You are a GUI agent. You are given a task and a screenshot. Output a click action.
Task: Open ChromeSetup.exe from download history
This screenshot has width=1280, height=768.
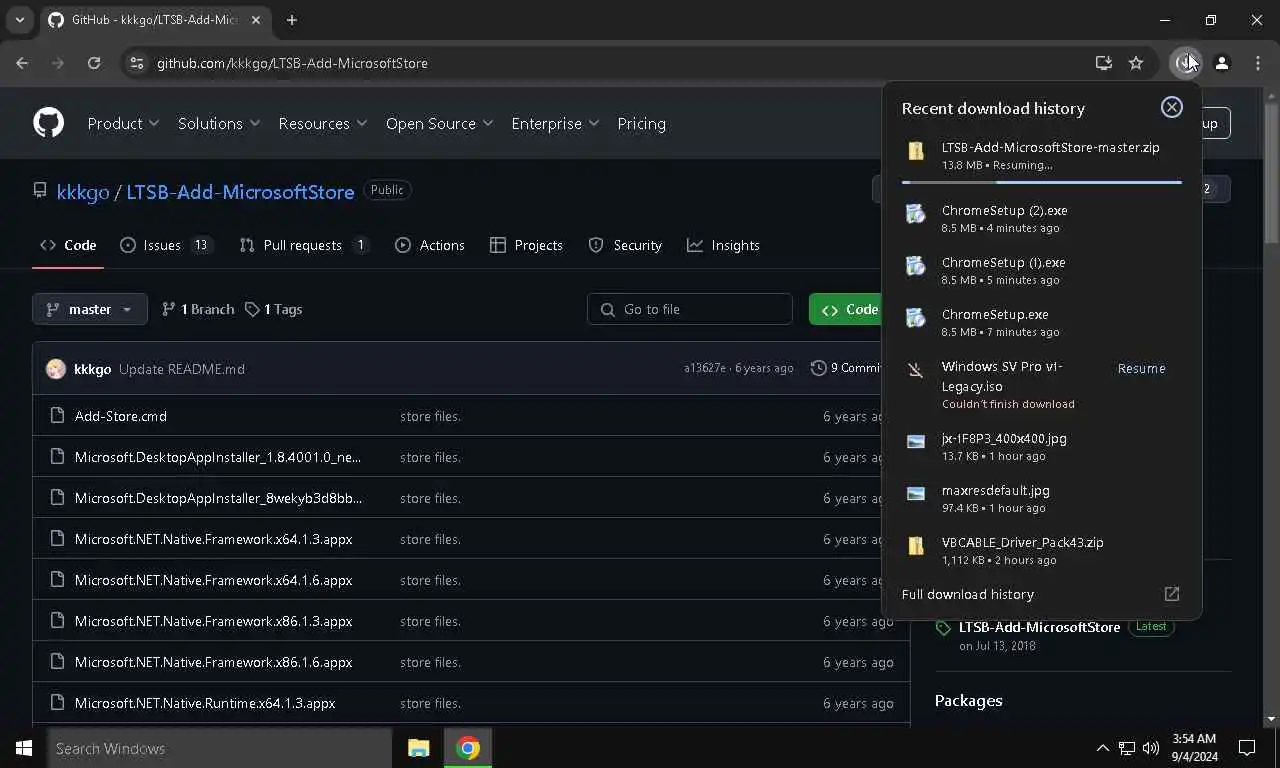tap(1042, 323)
